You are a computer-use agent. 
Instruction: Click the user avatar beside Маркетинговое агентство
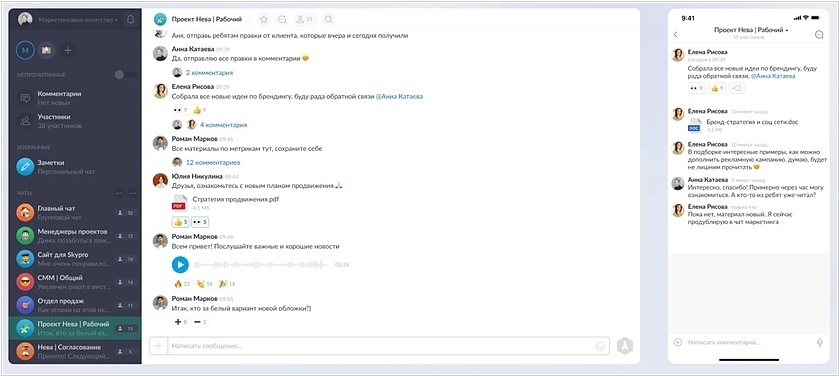tap(25, 19)
